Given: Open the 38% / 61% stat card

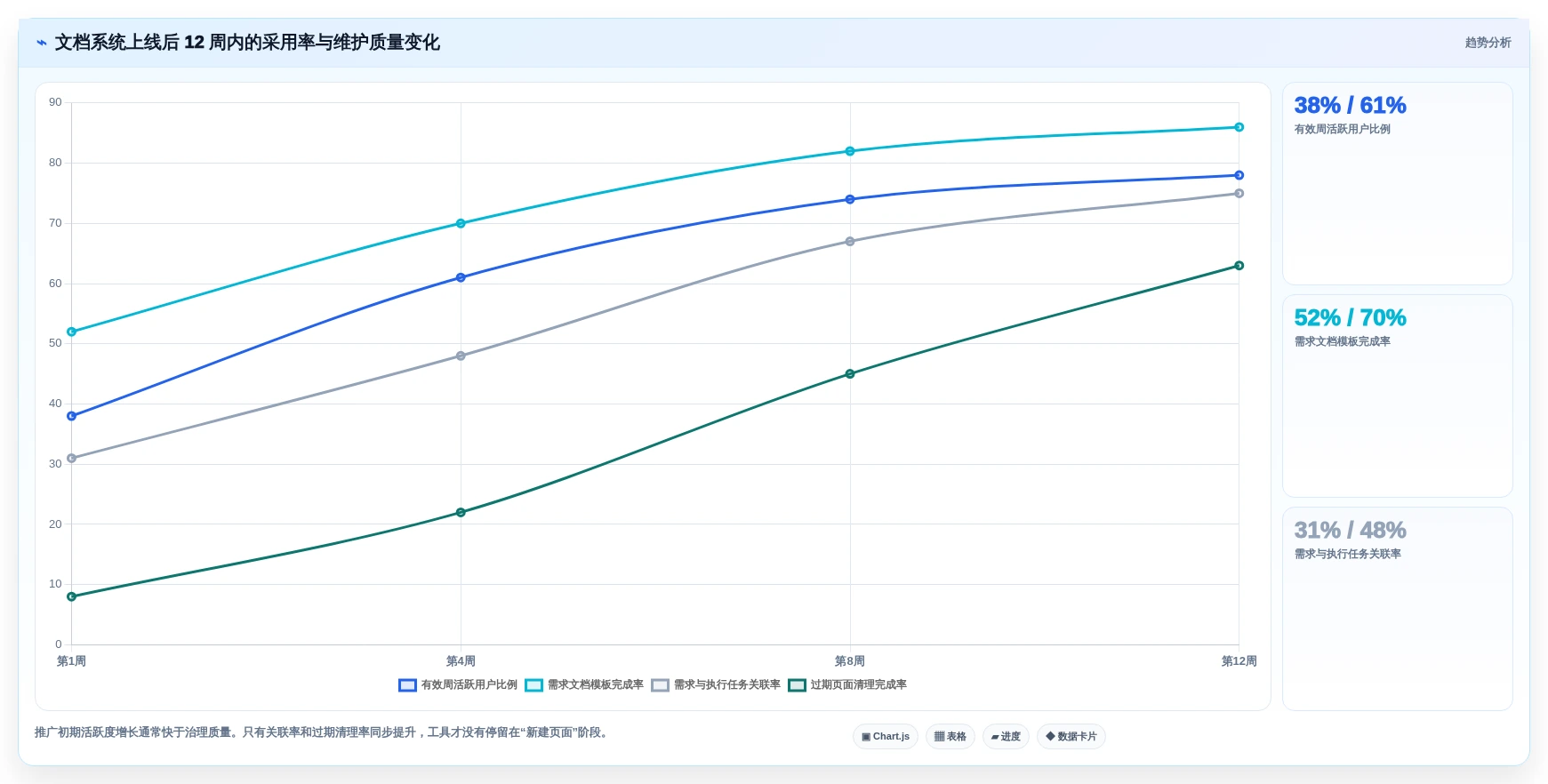Looking at the screenshot, I should [x=1397, y=183].
